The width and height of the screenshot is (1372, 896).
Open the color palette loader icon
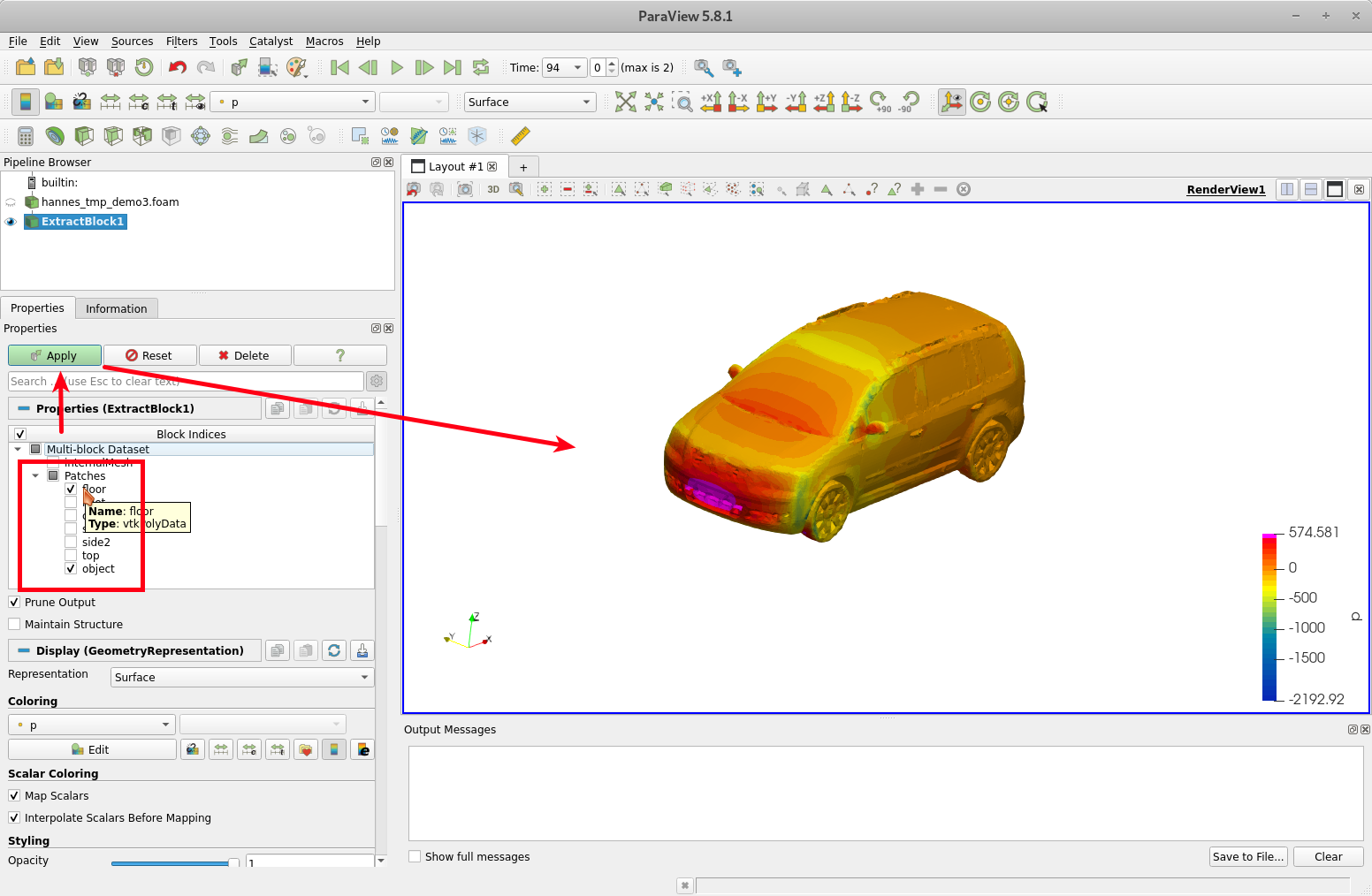297,67
